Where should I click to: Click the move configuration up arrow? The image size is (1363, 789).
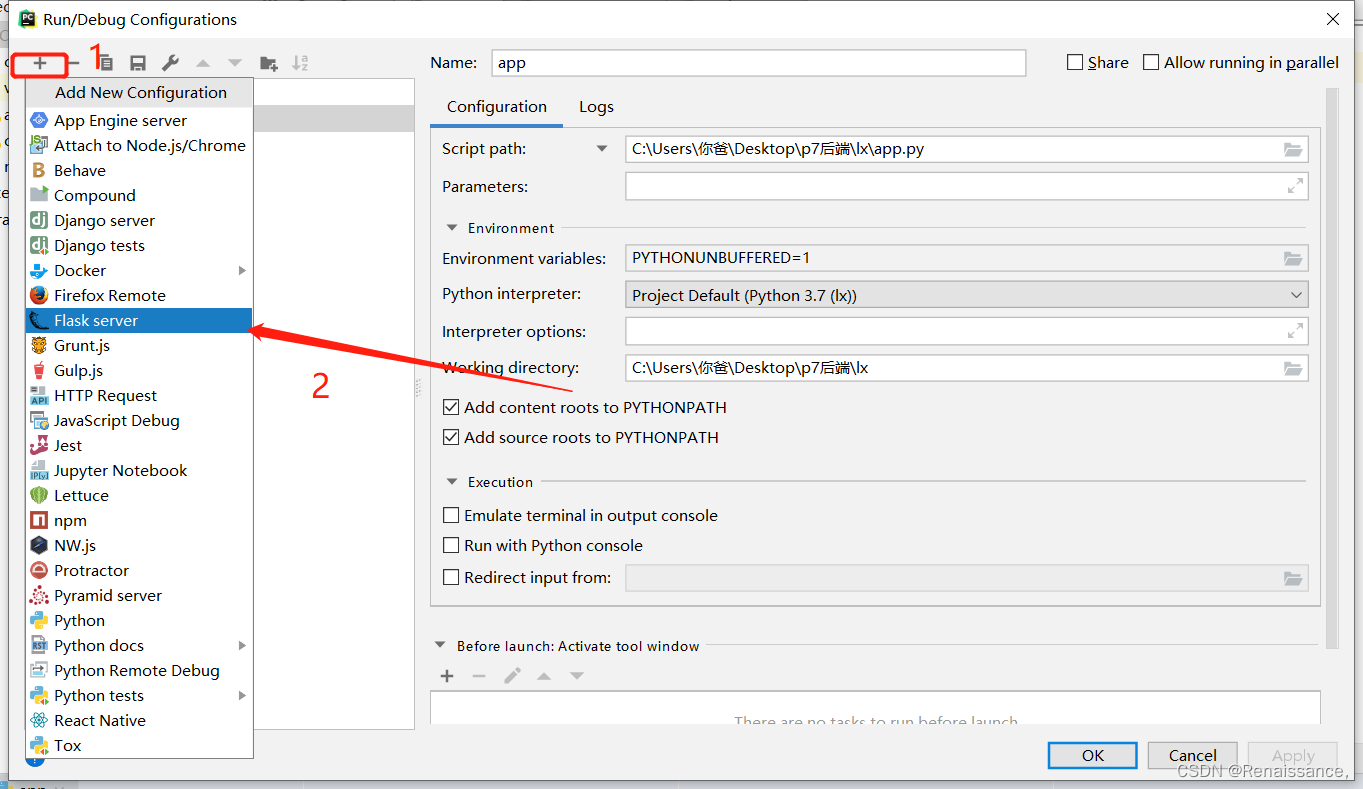[203, 63]
